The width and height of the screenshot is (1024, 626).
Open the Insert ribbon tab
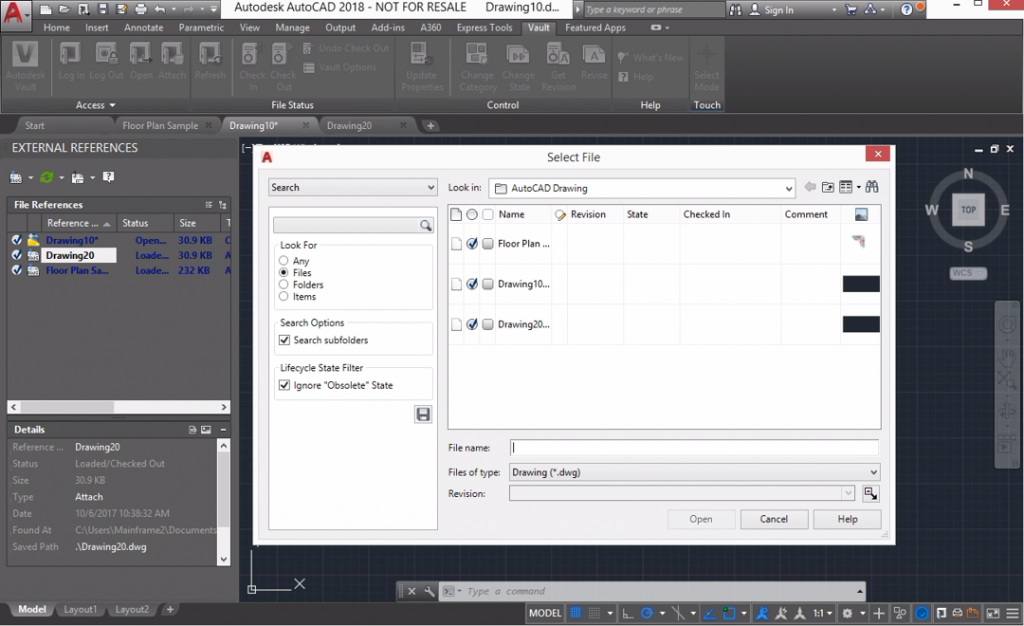[x=97, y=27]
